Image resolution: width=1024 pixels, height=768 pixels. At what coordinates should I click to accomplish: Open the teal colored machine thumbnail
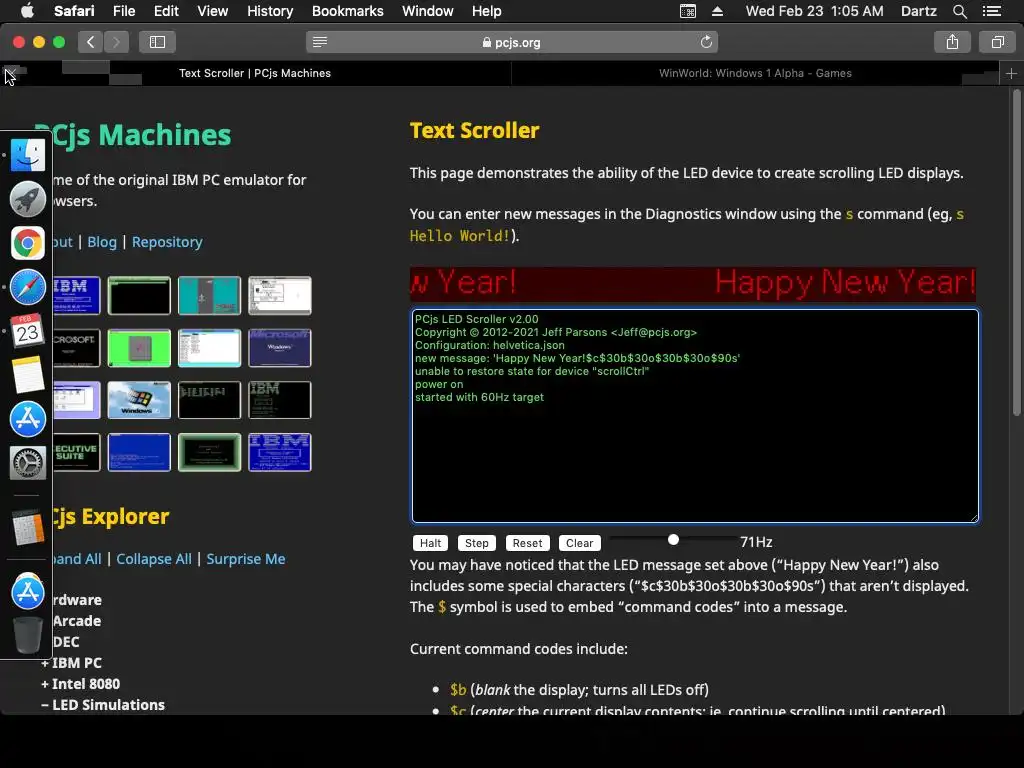point(209,295)
